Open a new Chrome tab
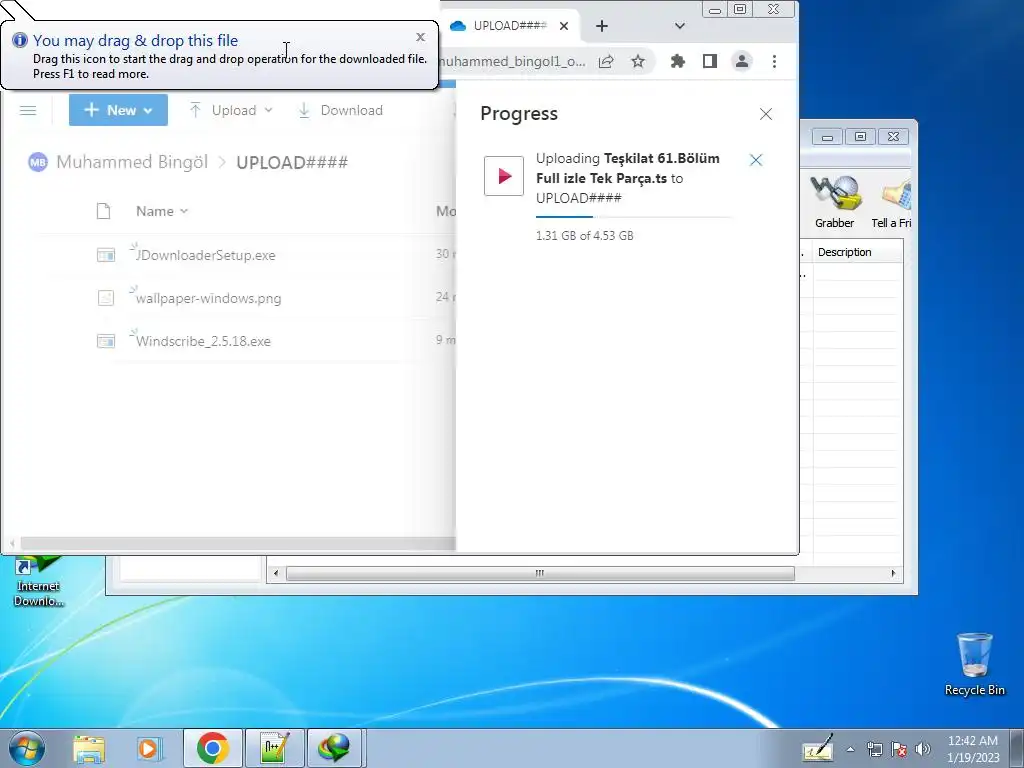This screenshot has height=768, width=1024. click(601, 26)
